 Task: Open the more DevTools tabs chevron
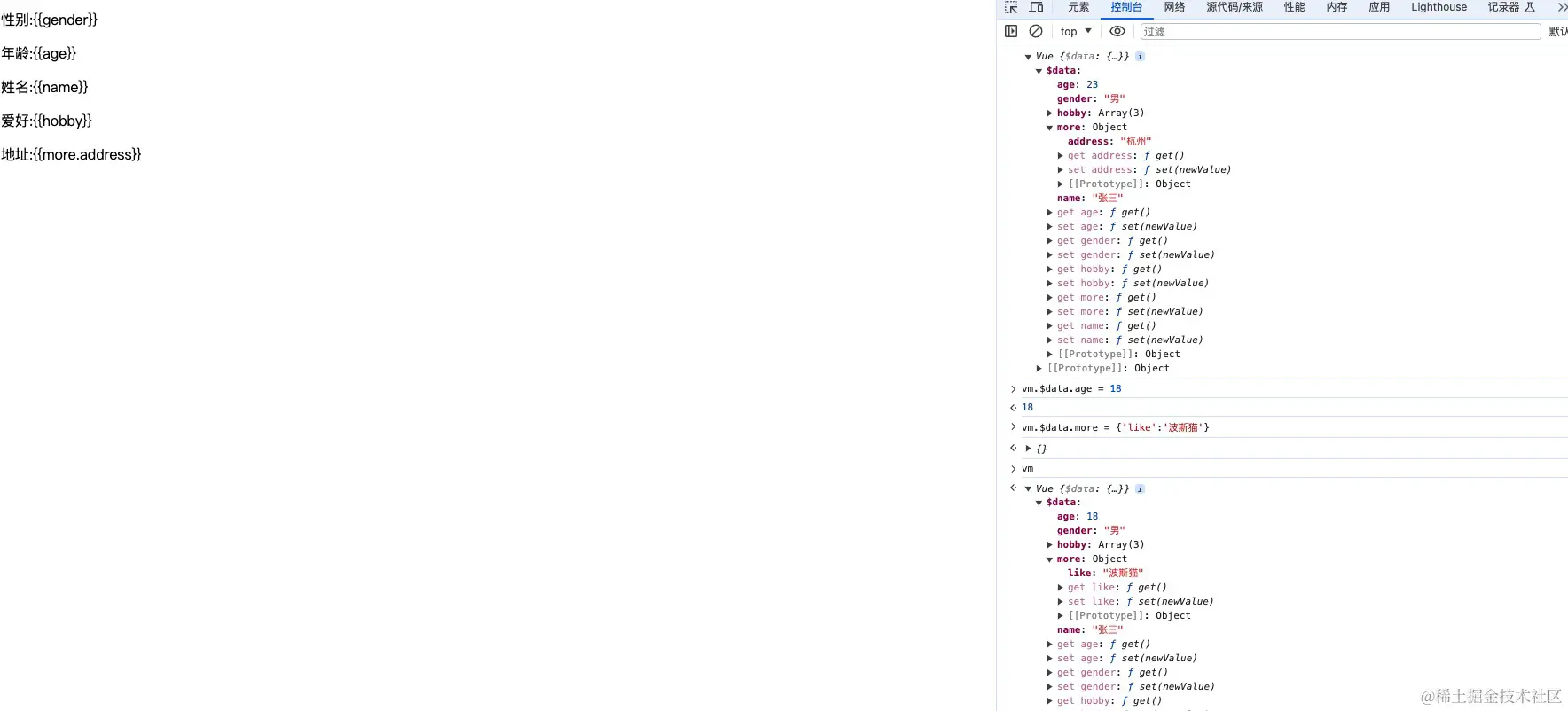(1562, 7)
